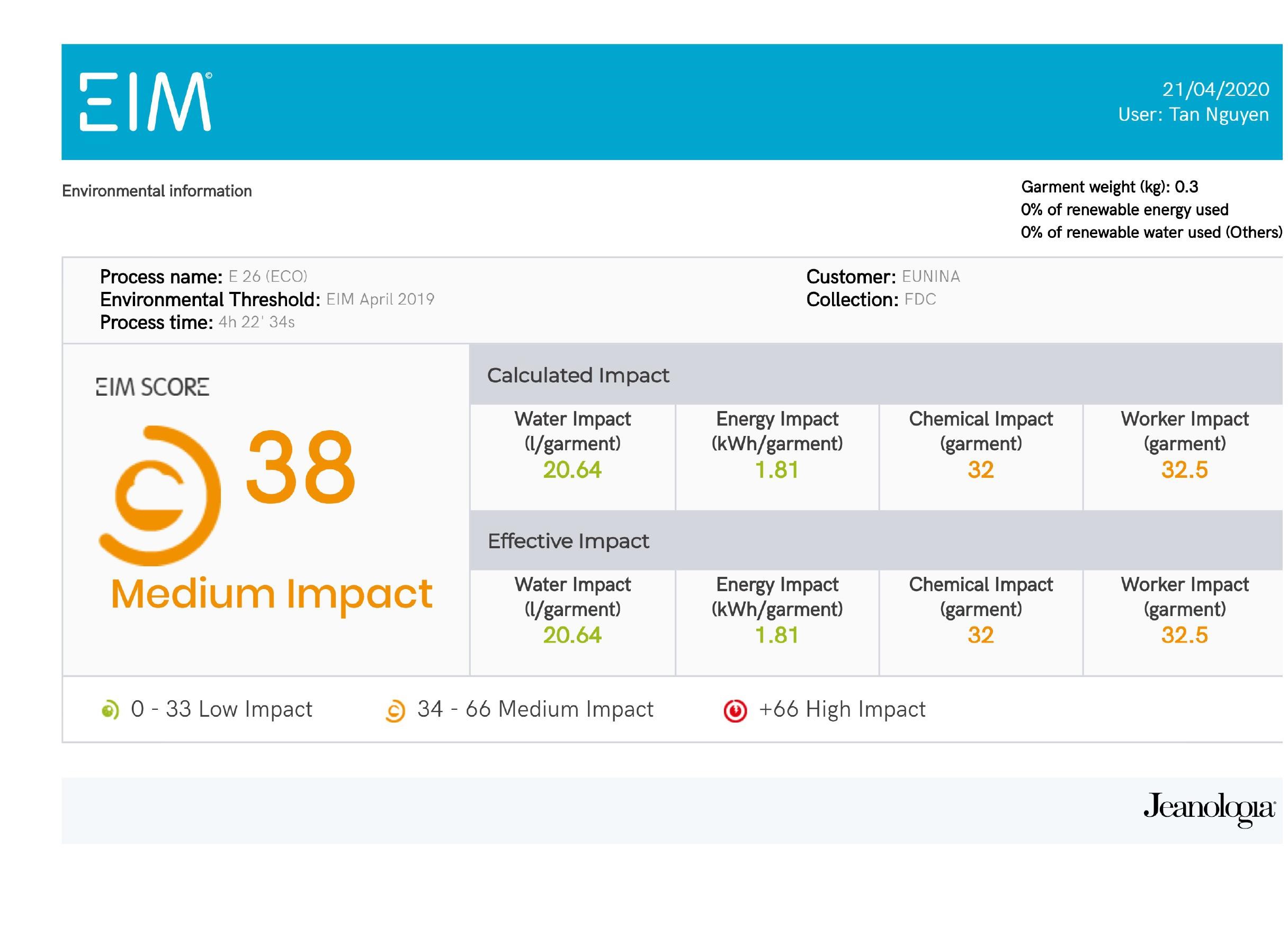Click the 'Process name:' label
The height and width of the screenshot is (945, 1288).
[x=162, y=277]
